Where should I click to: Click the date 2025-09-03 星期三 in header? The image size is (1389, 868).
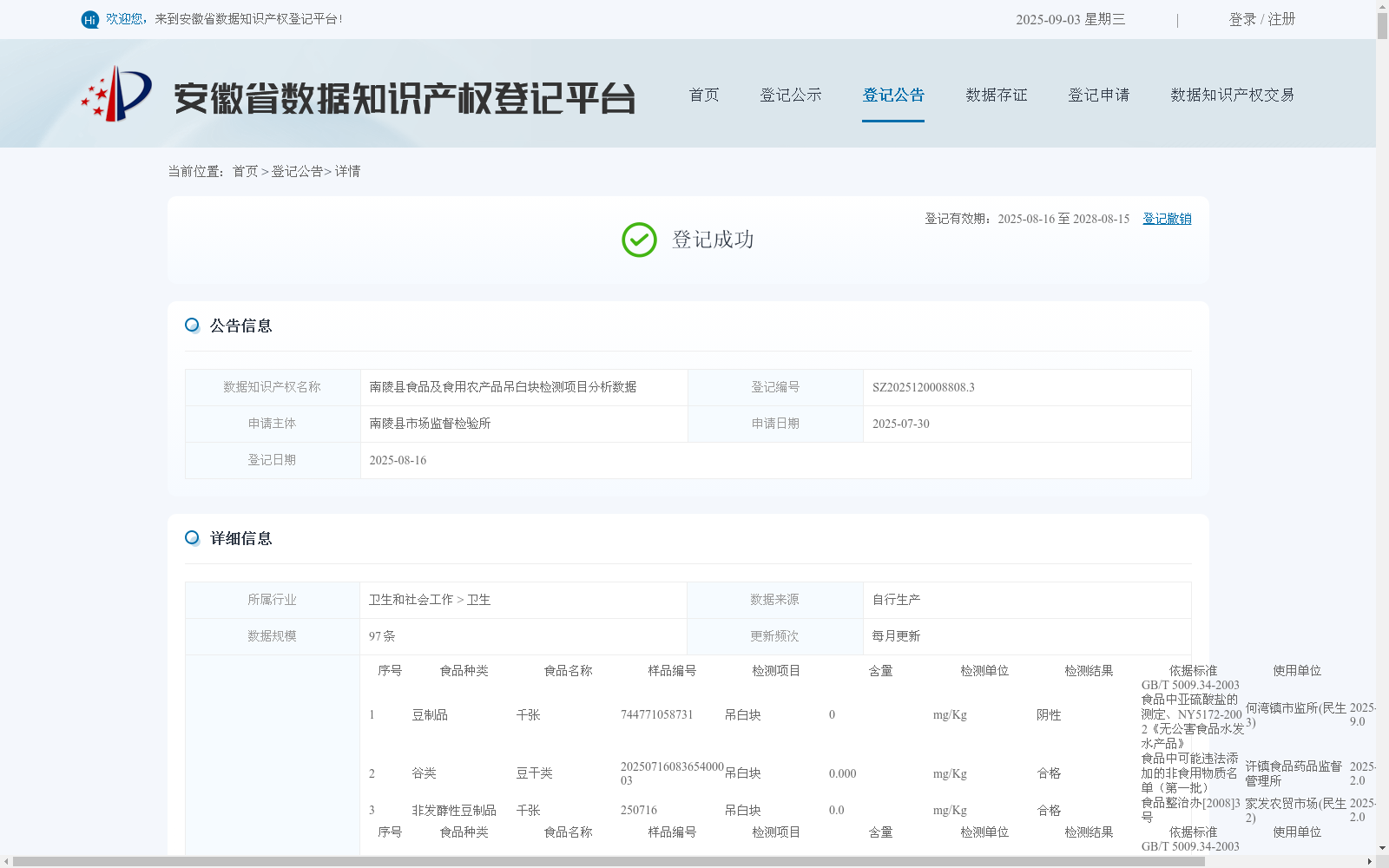pos(1070,19)
